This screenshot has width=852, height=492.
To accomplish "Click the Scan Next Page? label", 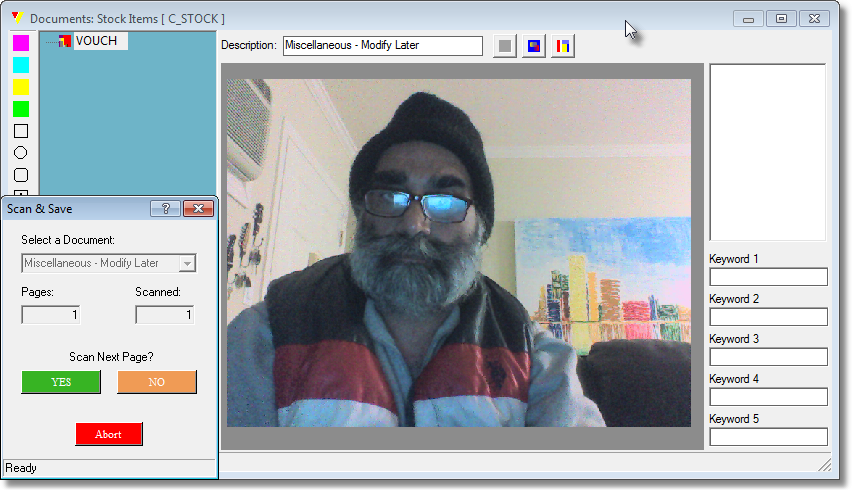I will tap(111, 357).
